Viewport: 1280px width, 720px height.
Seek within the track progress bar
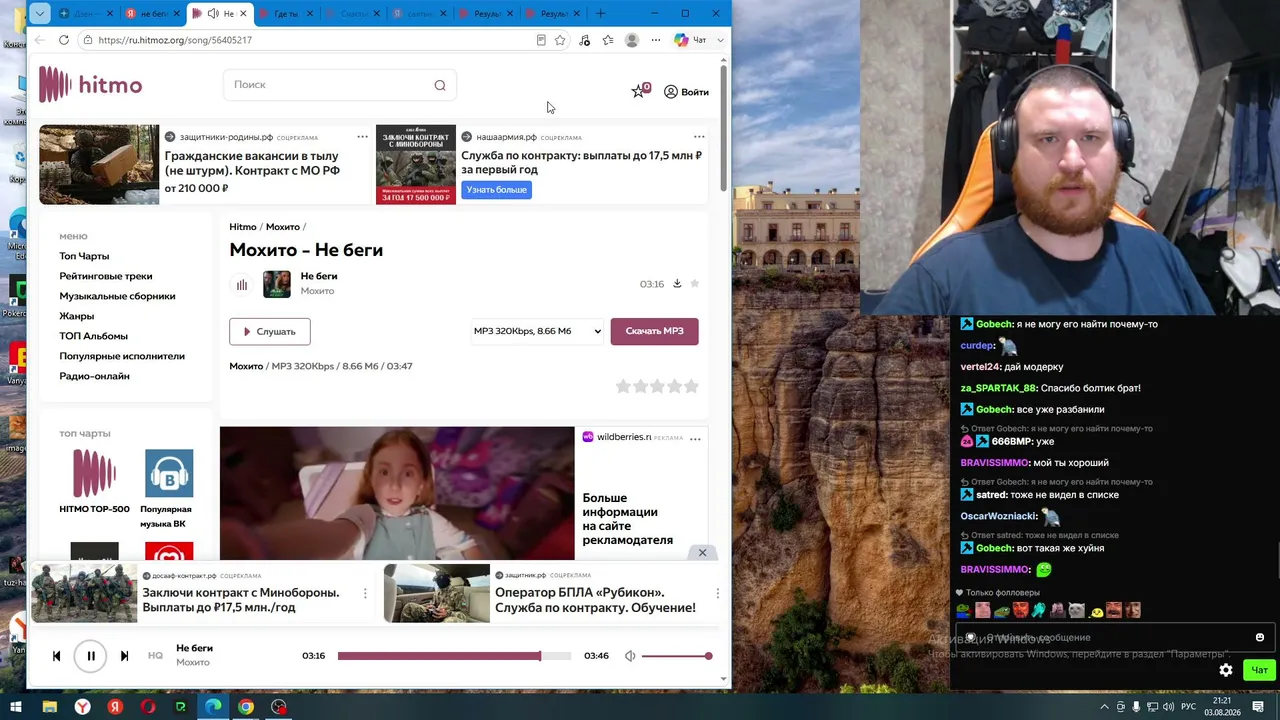(x=454, y=656)
